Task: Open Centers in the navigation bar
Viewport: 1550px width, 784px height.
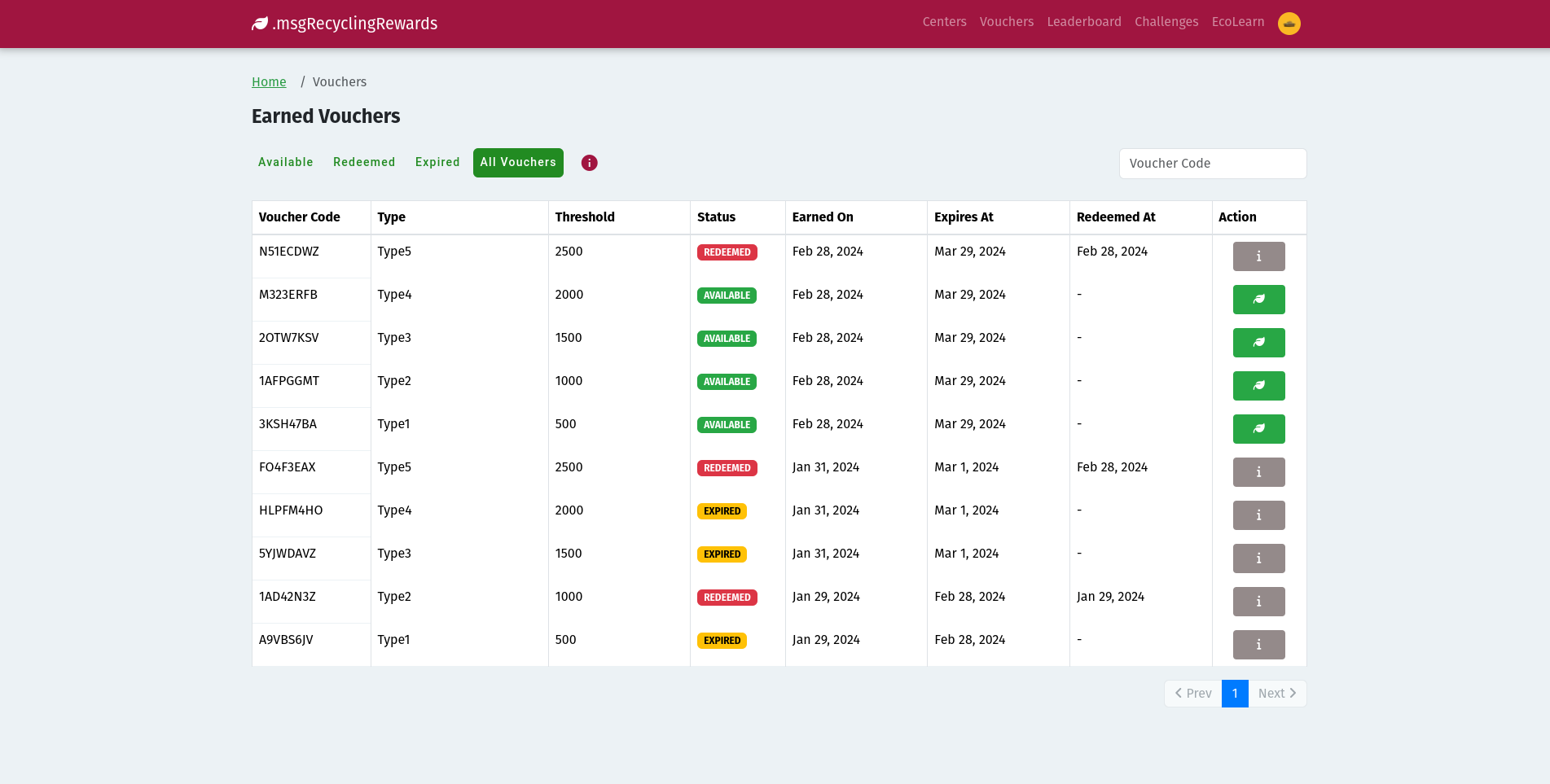Action: (944, 22)
